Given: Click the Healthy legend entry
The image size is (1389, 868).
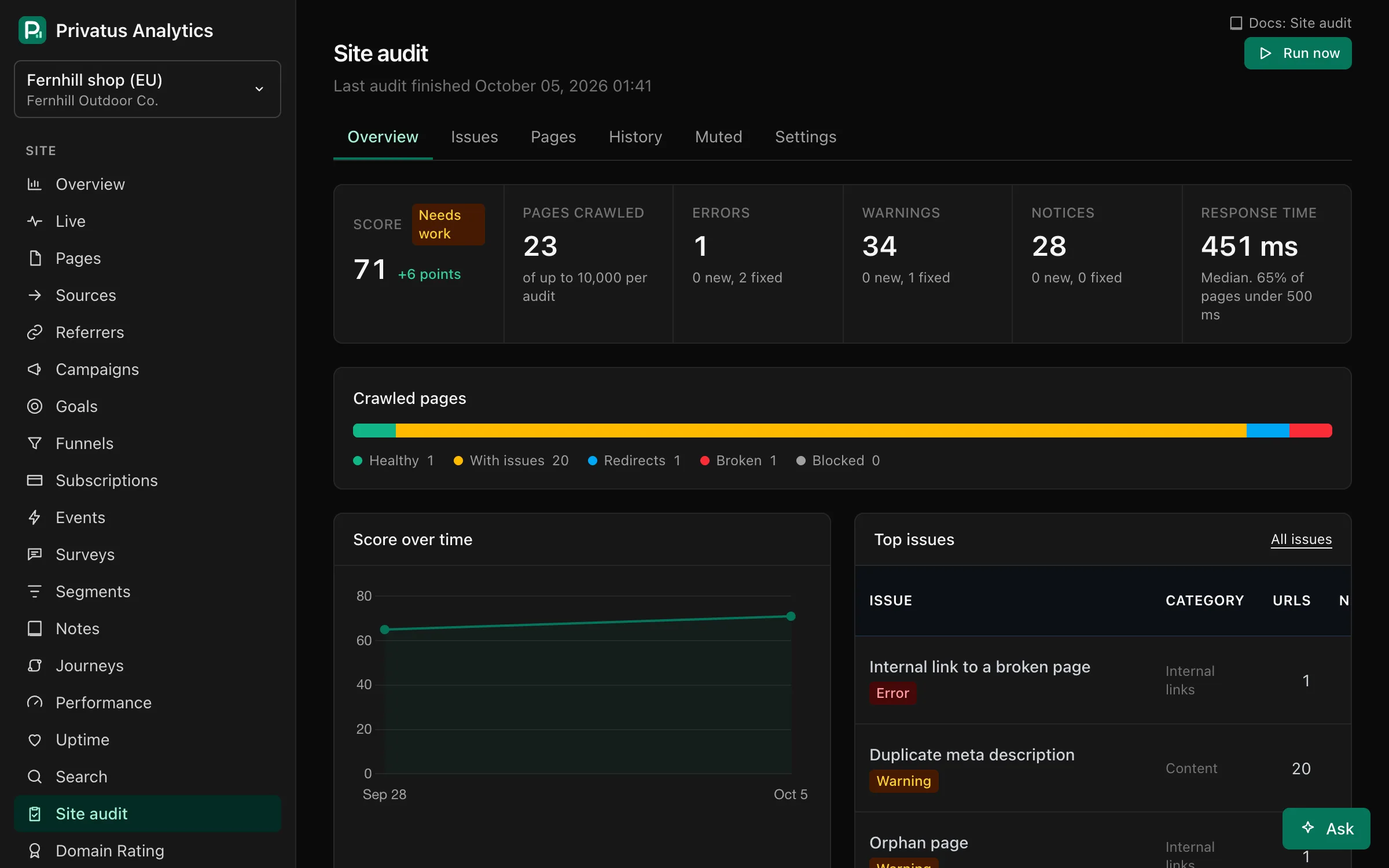Looking at the screenshot, I should click(x=394, y=461).
